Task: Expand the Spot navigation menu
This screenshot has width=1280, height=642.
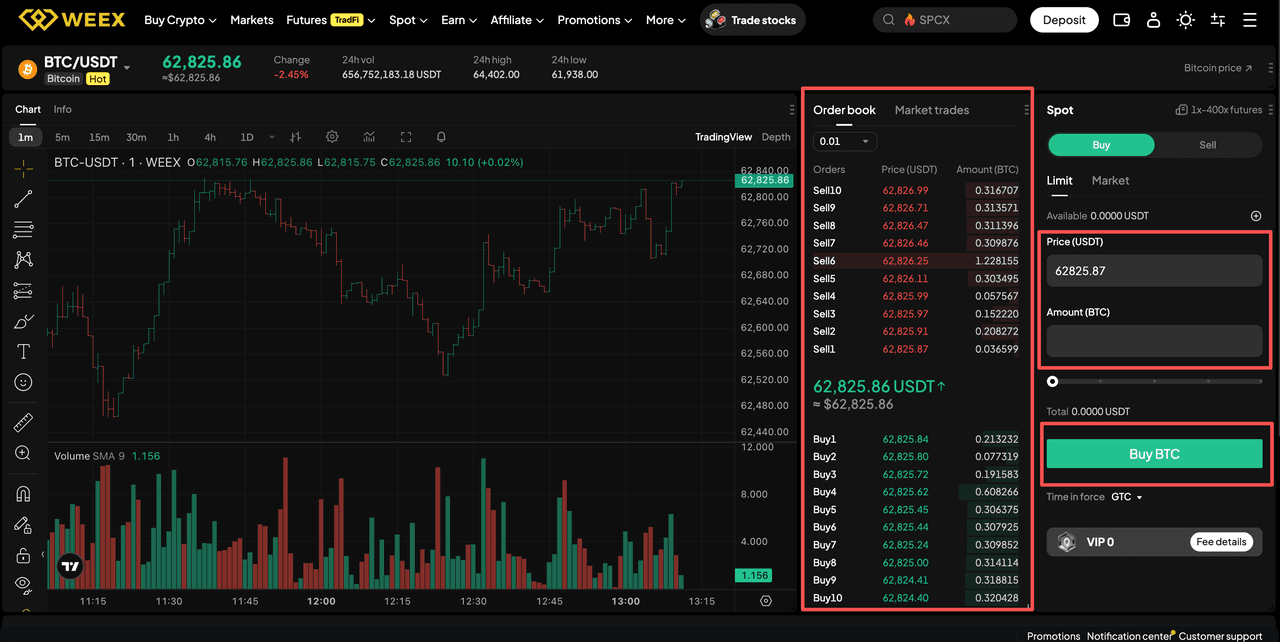Action: [408, 20]
